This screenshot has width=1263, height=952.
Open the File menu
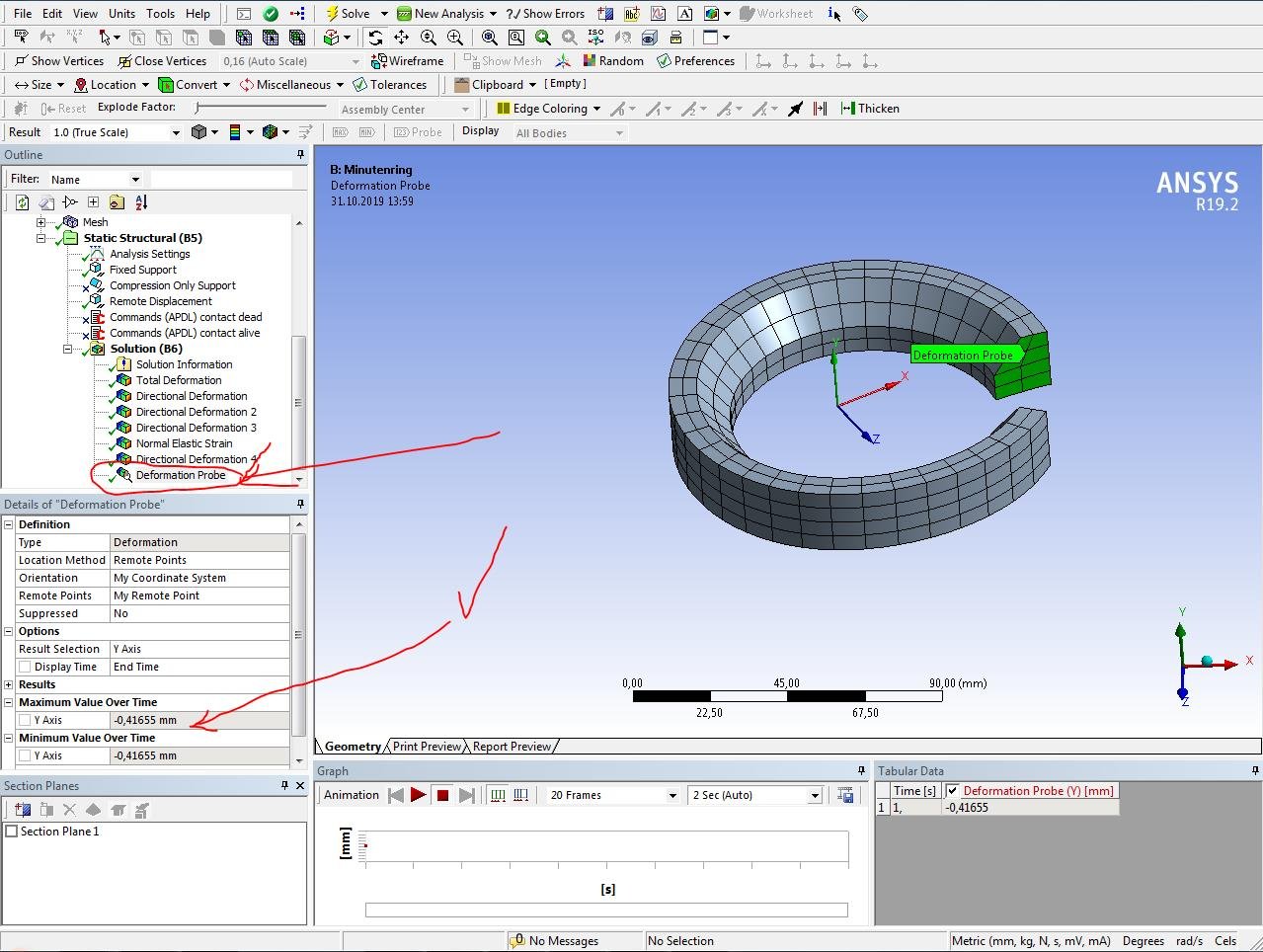pos(23,14)
